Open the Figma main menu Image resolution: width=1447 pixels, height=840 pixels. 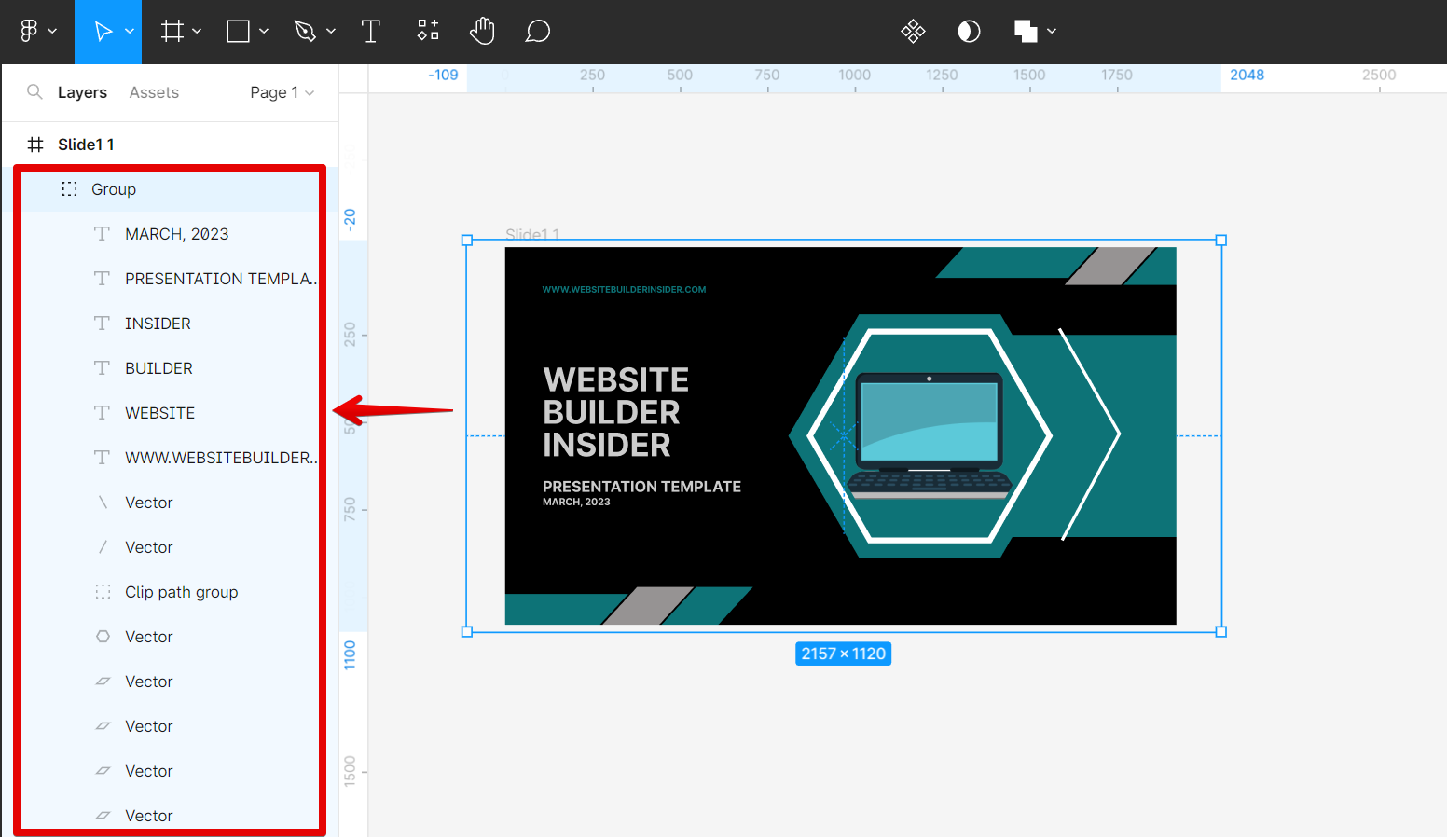pyautogui.click(x=37, y=32)
